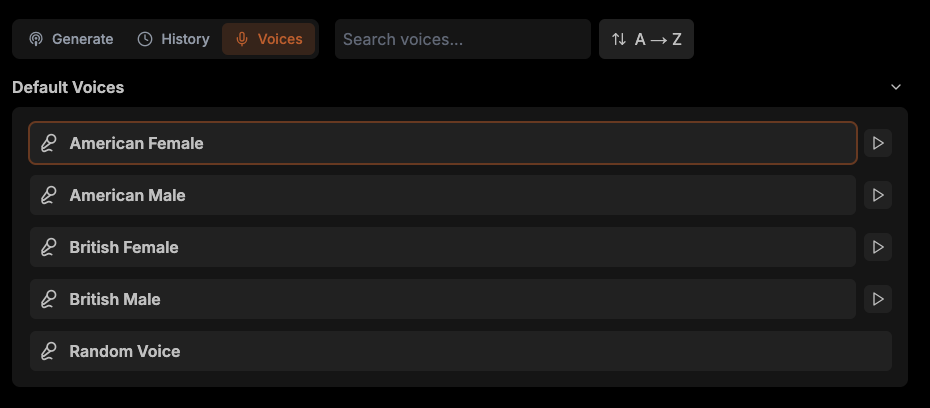Play the American Female voice preview

(878, 143)
